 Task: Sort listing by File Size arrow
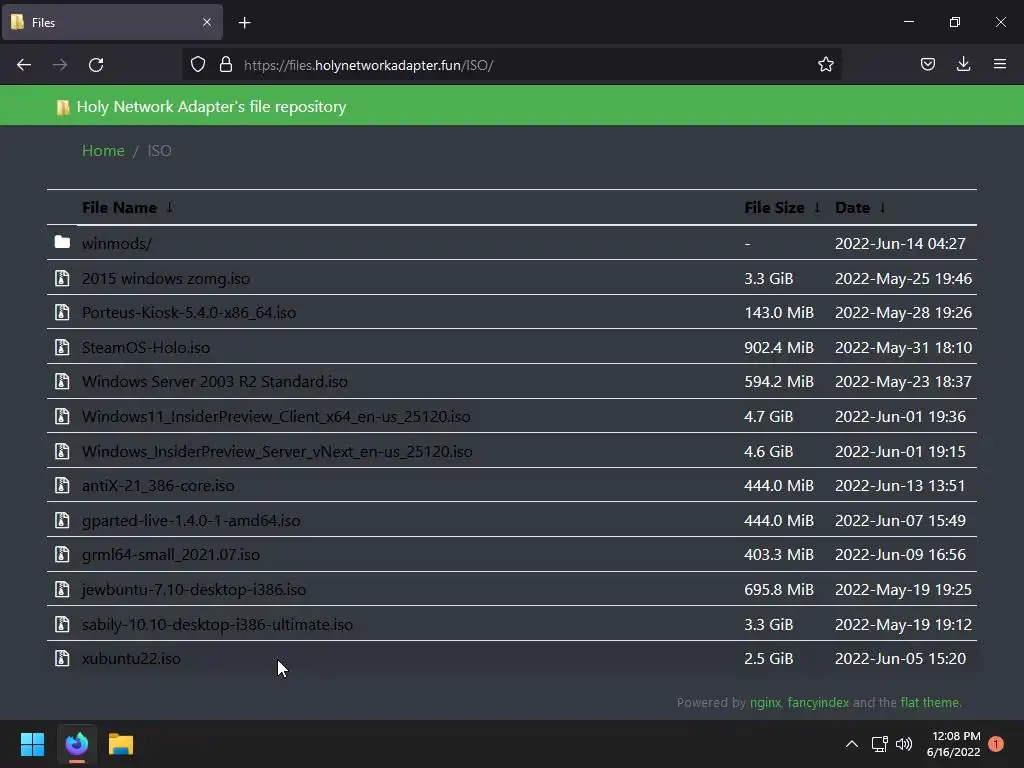(x=817, y=207)
